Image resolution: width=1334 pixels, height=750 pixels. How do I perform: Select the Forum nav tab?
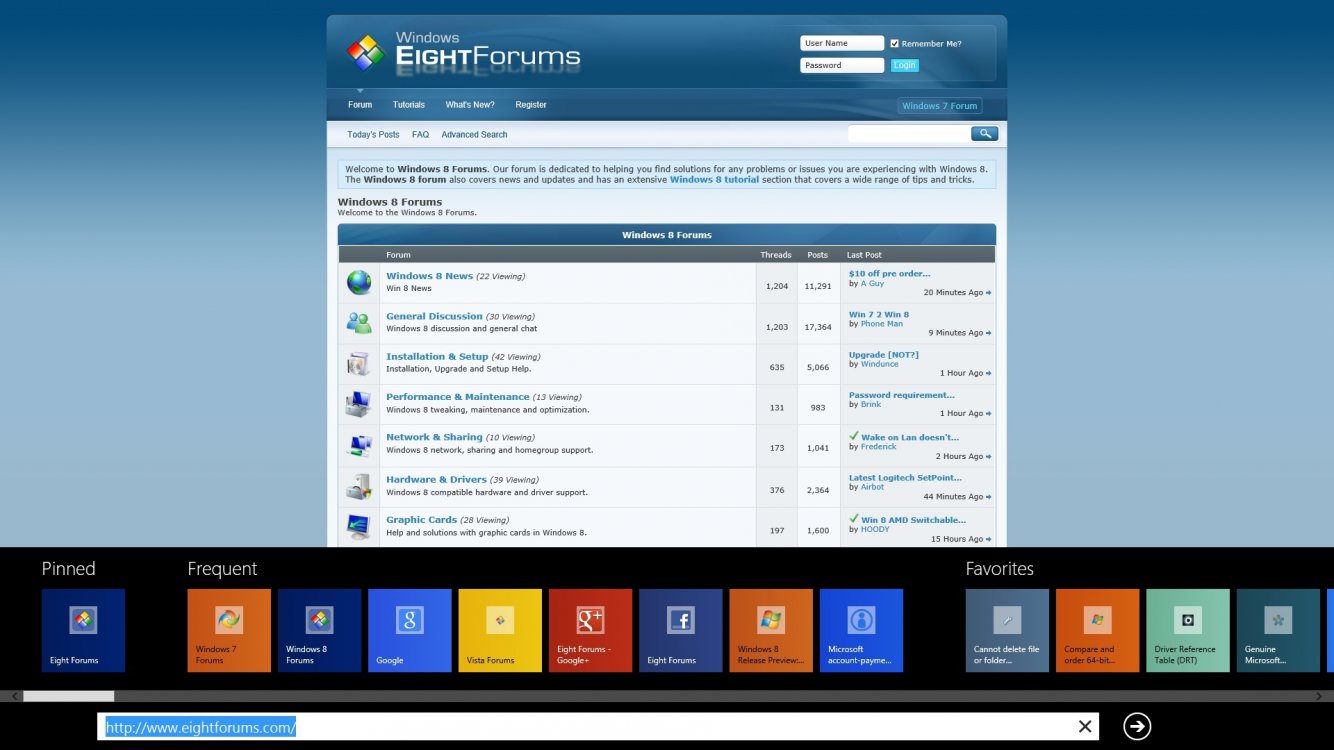pos(360,105)
